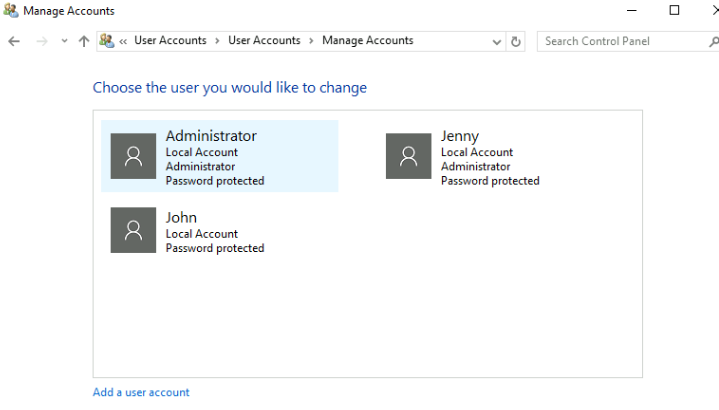
Task: Select the Administrator account avatar
Action: click(x=133, y=156)
